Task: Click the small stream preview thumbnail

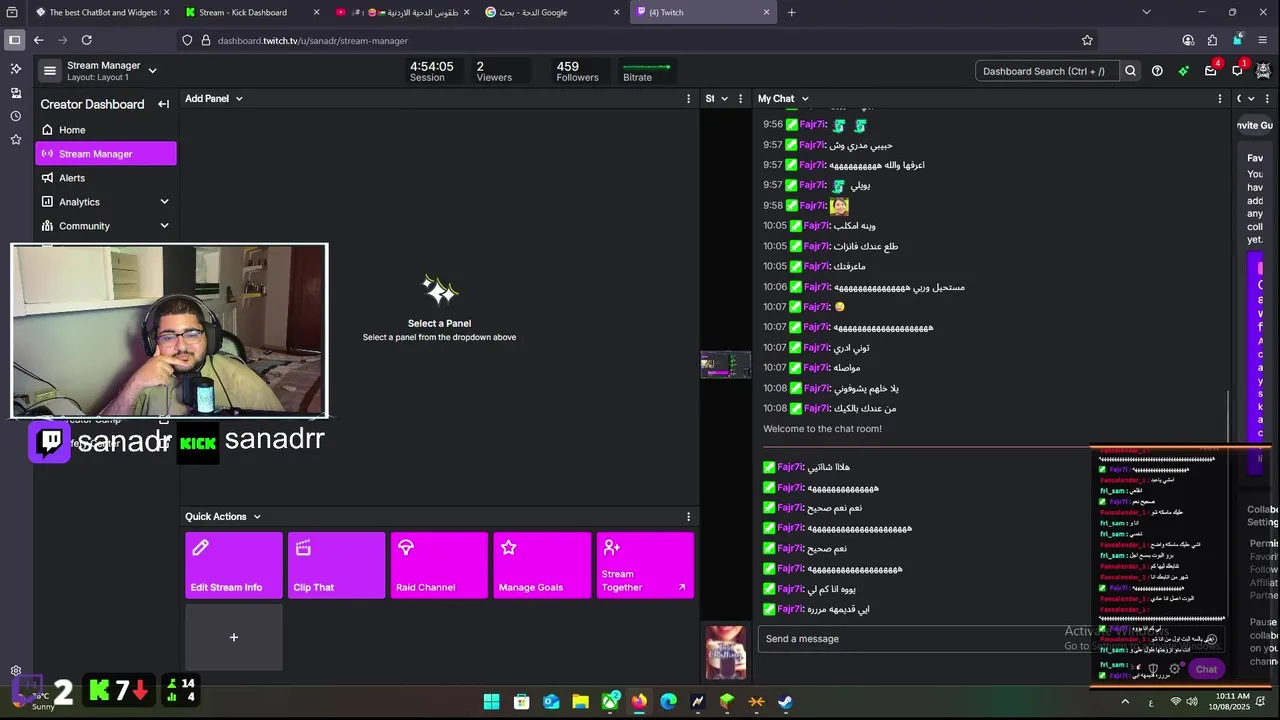Action: click(725, 365)
